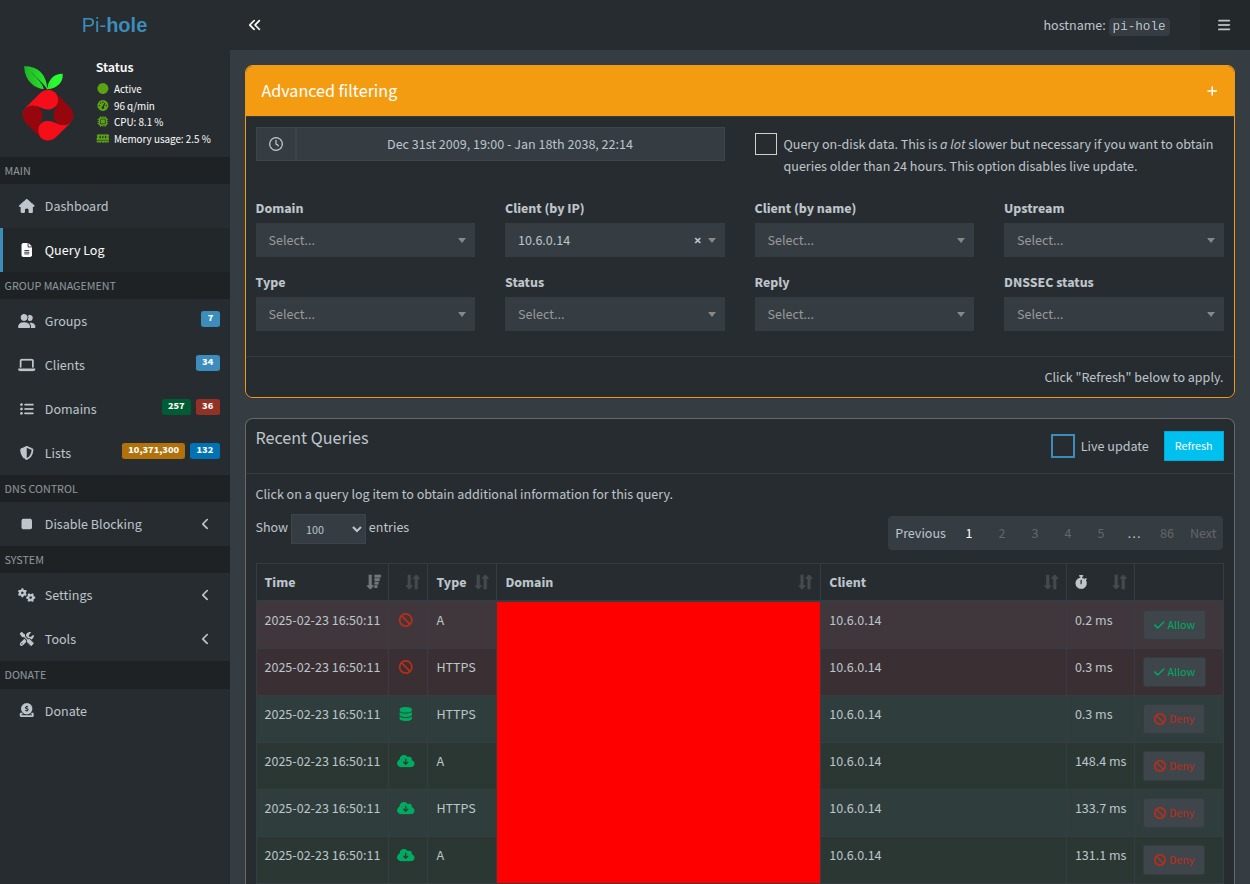The height and width of the screenshot is (884, 1250).
Task: Open the Domain filter dropdown
Action: point(365,240)
